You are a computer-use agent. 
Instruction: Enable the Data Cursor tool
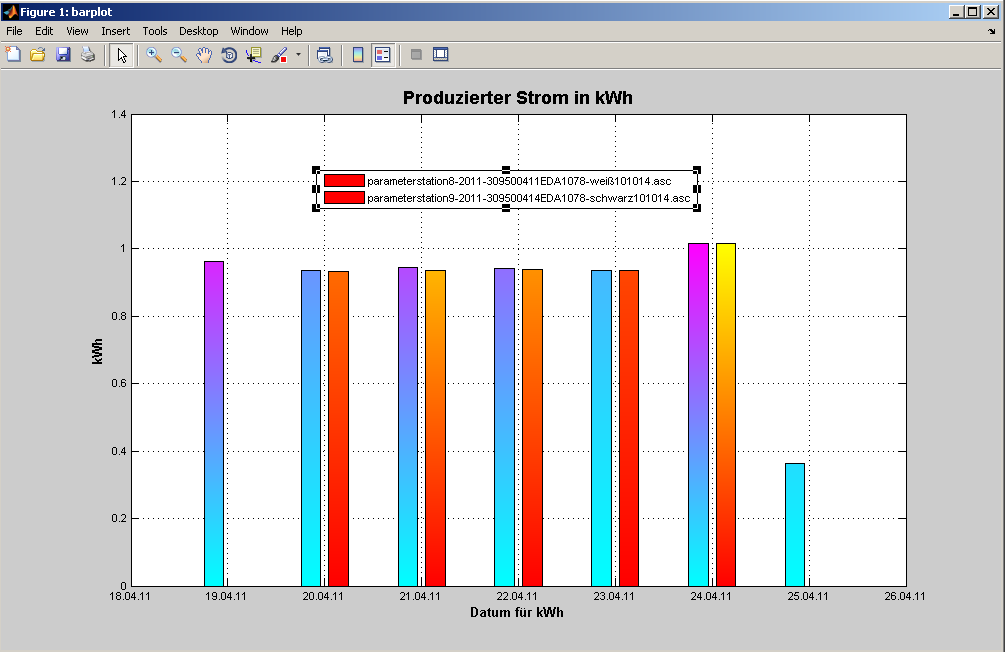[254, 55]
